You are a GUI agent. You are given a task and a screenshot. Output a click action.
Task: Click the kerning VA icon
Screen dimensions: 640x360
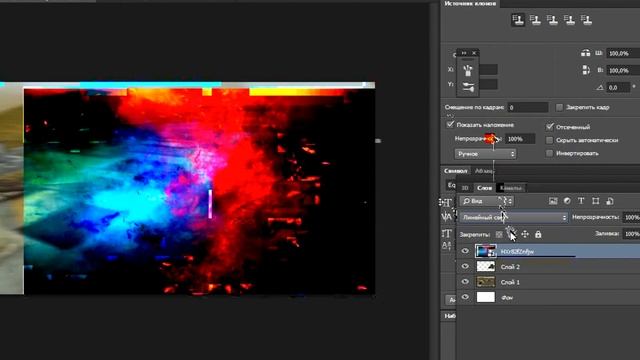tap(446, 217)
